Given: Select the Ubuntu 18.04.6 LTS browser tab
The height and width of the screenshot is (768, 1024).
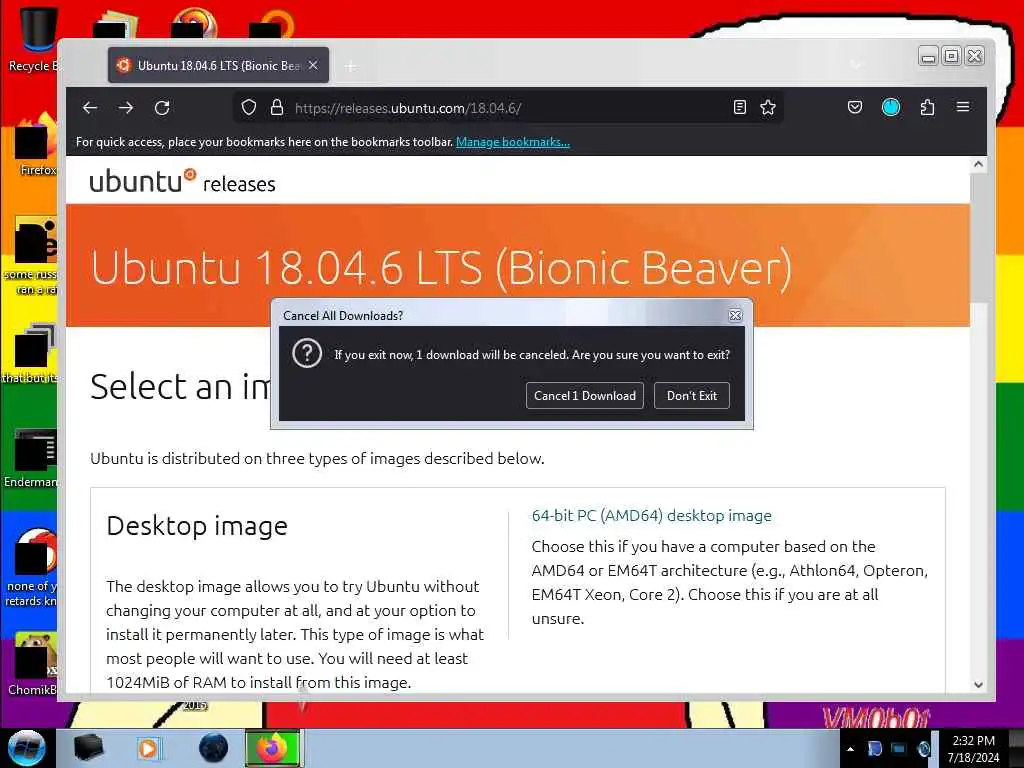Looking at the screenshot, I should pos(218,65).
